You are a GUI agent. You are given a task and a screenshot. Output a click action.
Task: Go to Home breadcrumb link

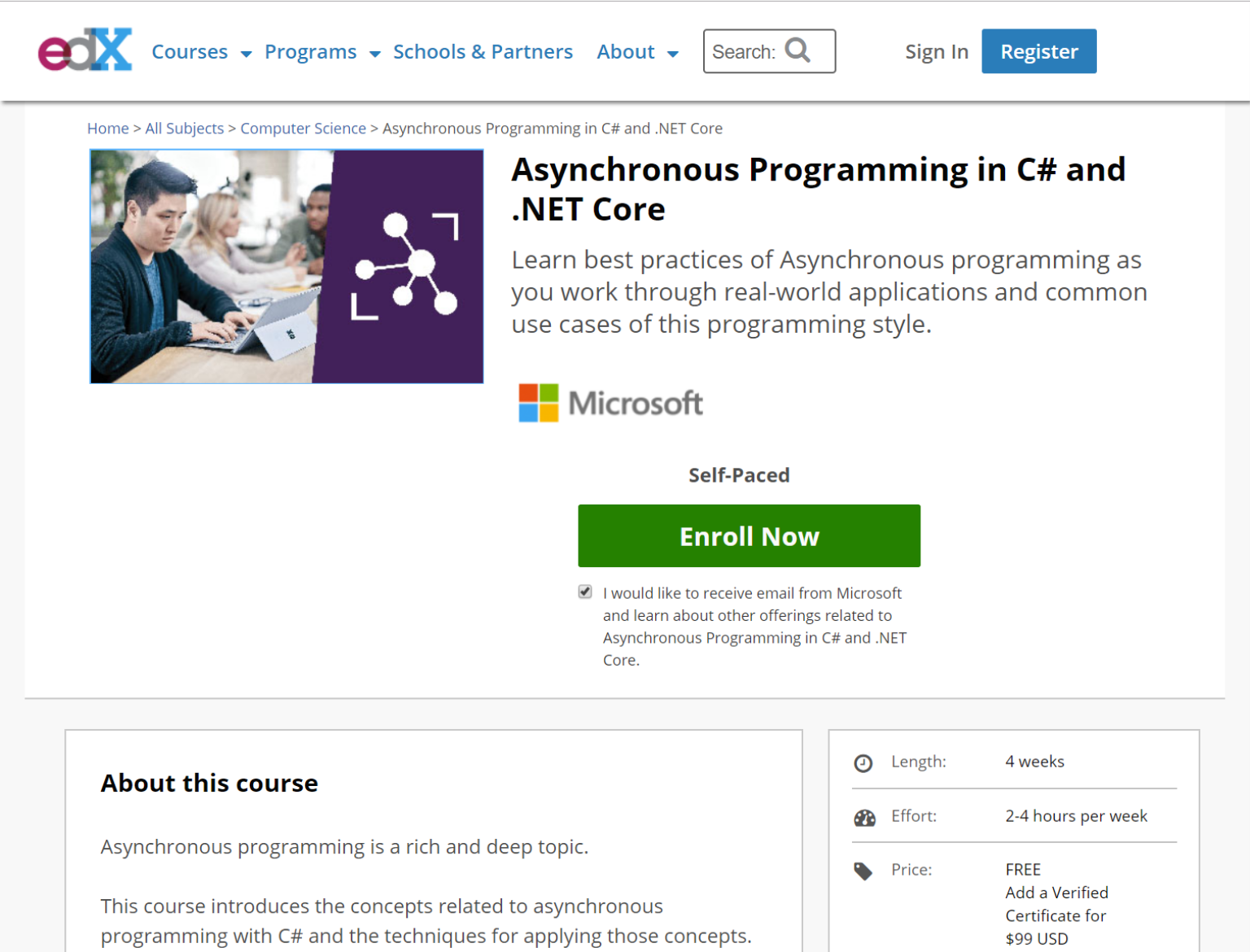click(107, 129)
